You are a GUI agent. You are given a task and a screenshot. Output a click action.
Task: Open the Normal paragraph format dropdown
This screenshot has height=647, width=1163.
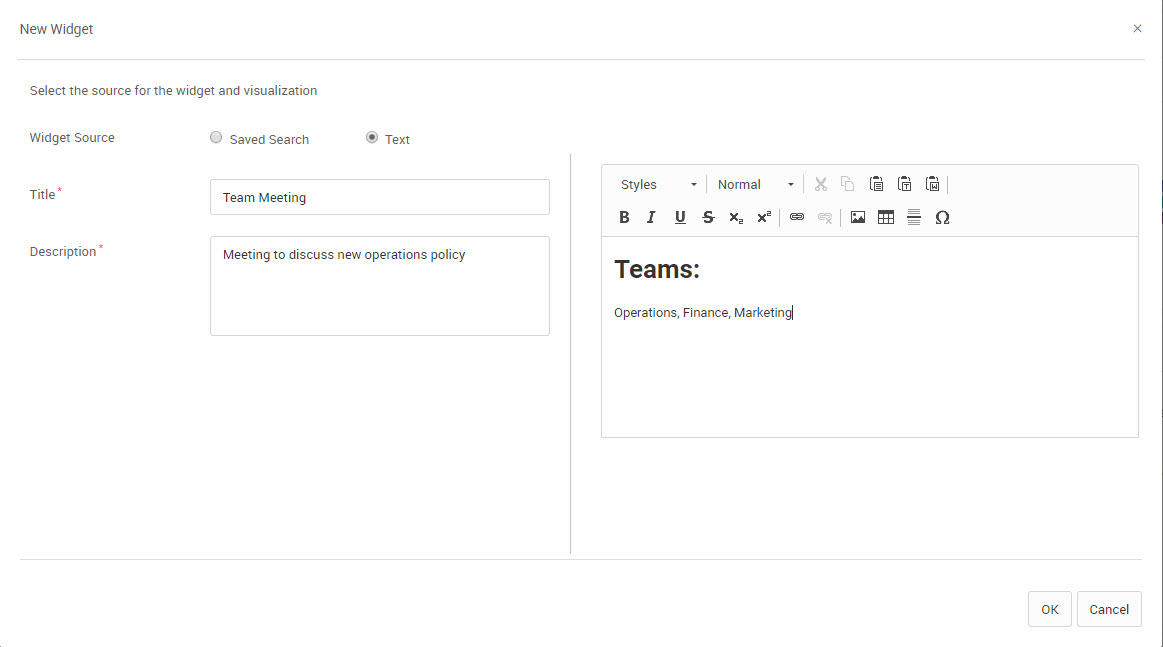pos(755,184)
